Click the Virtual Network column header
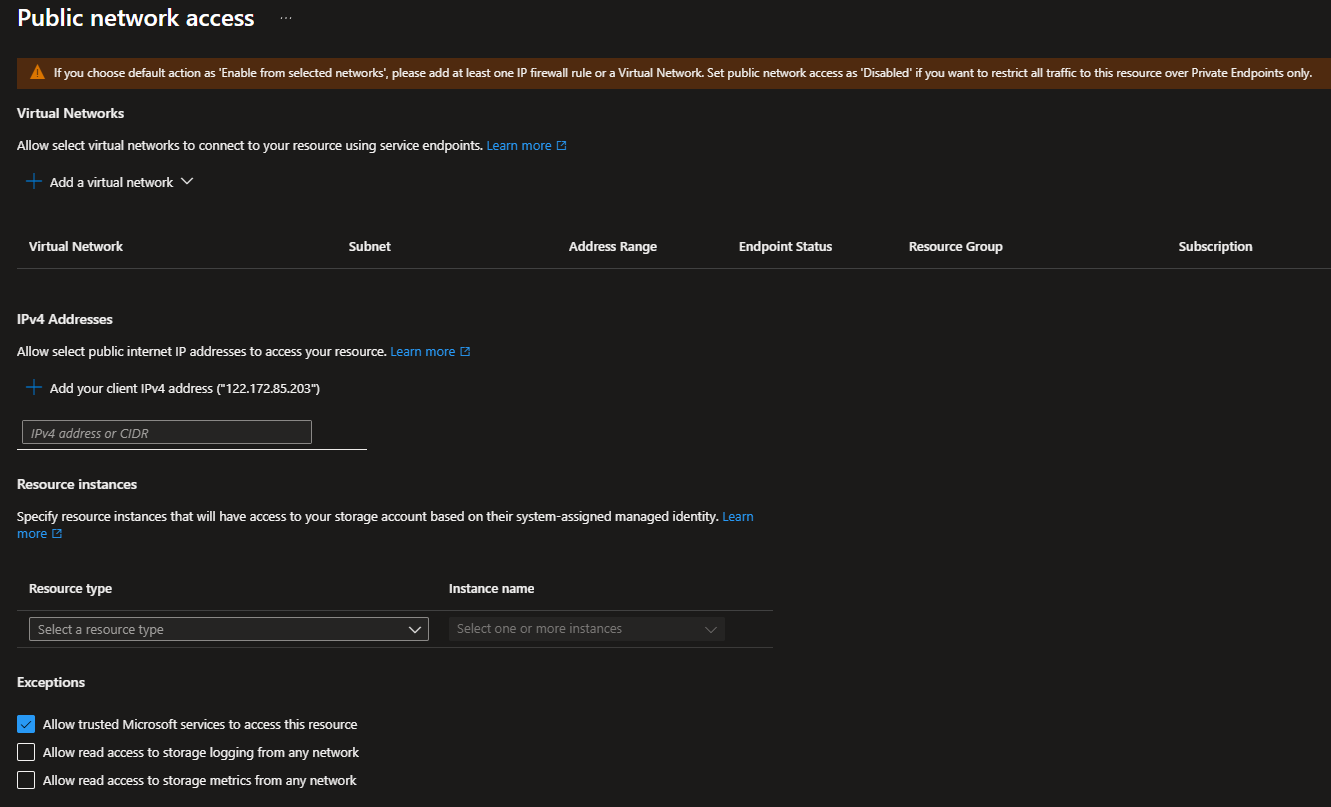 tap(76, 247)
